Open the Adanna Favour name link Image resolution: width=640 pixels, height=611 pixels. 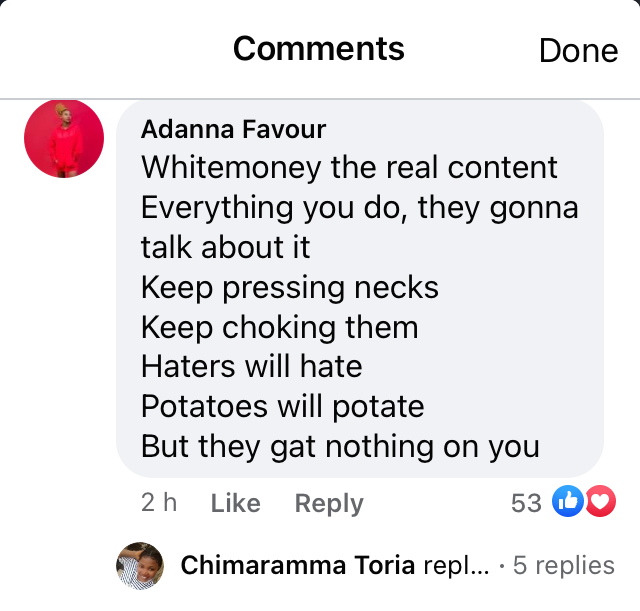click(x=233, y=129)
